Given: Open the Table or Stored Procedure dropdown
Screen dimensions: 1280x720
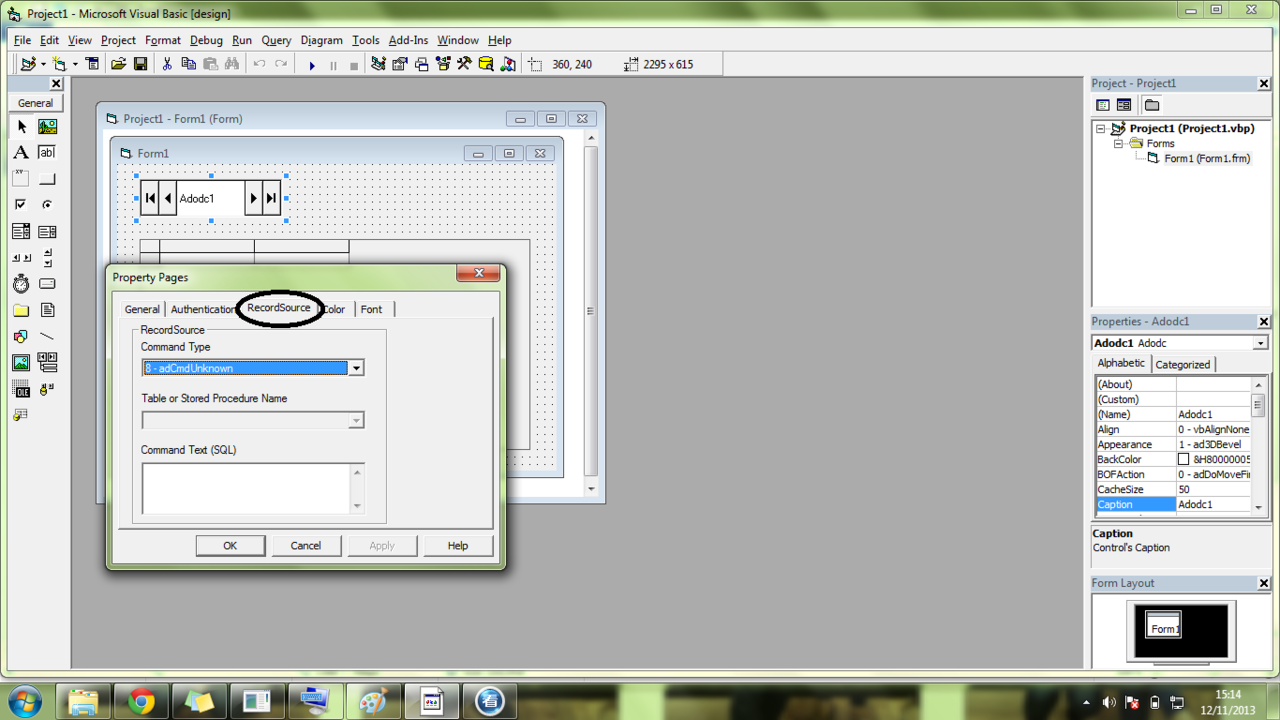Looking at the screenshot, I should (x=355, y=421).
